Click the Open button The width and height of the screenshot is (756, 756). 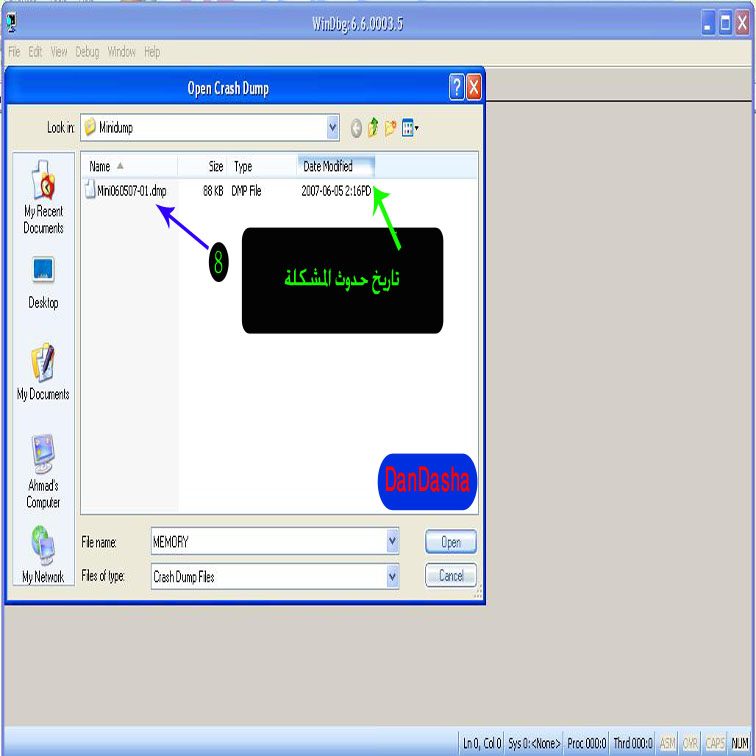451,542
